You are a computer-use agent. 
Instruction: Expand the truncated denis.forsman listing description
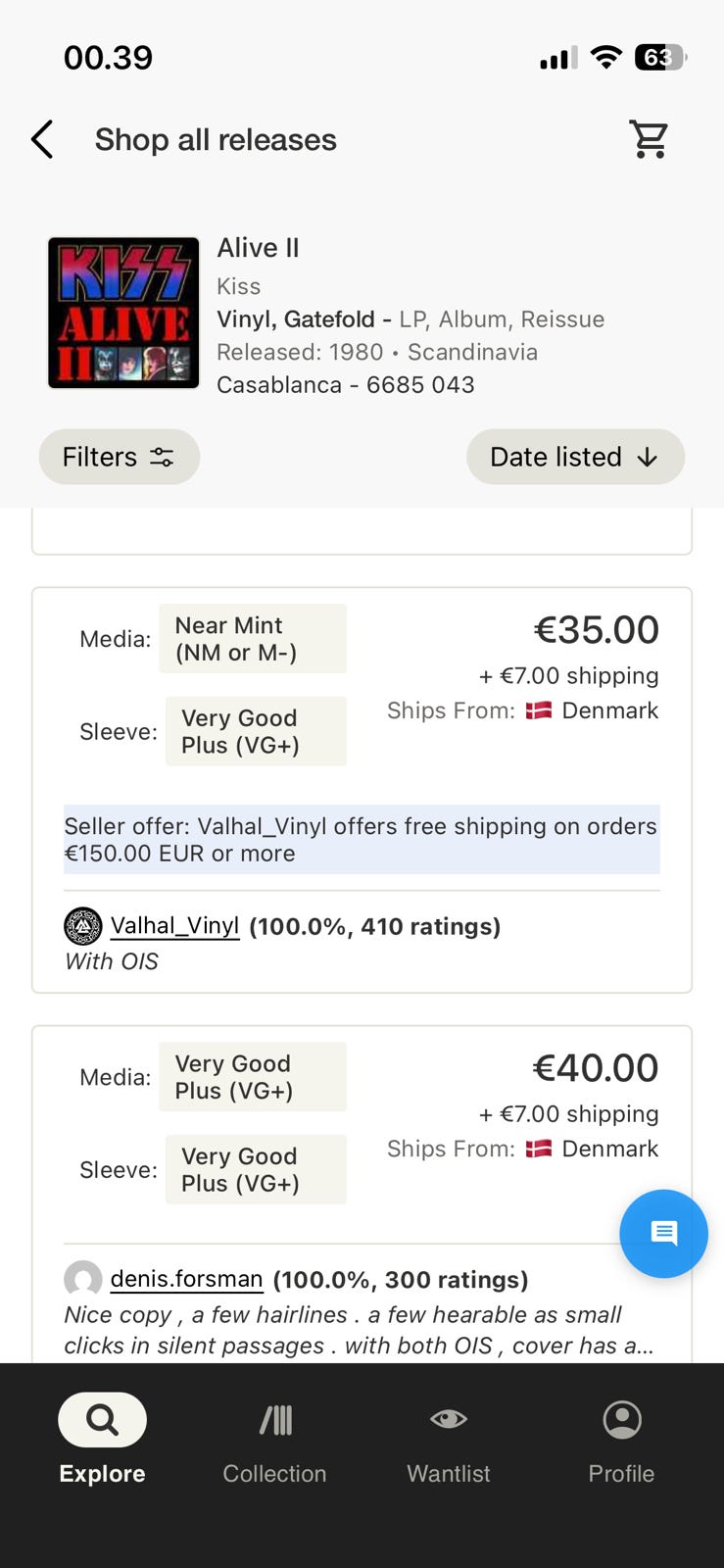(359, 1330)
